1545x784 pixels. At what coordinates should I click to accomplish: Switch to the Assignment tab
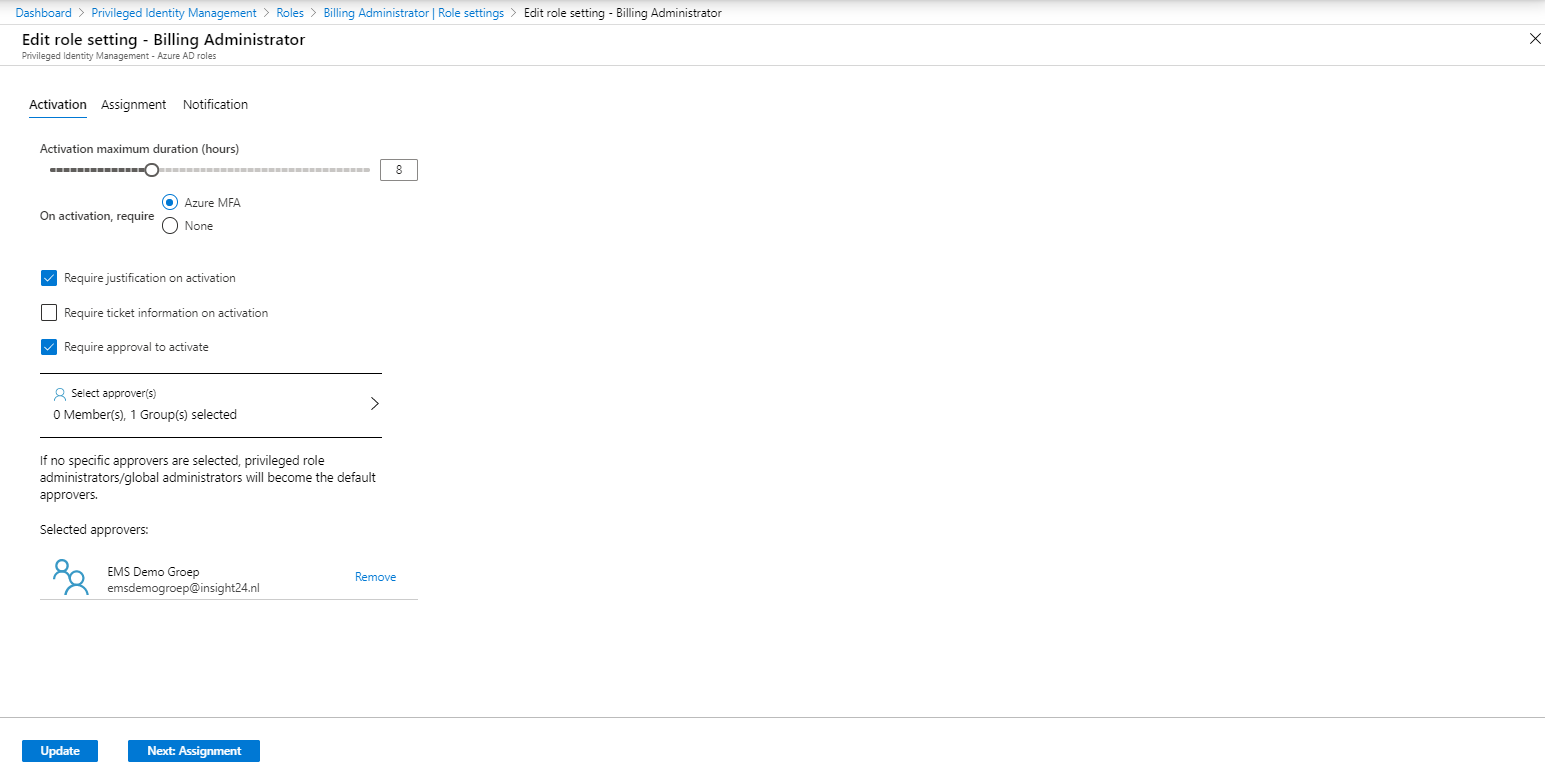click(x=134, y=104)
